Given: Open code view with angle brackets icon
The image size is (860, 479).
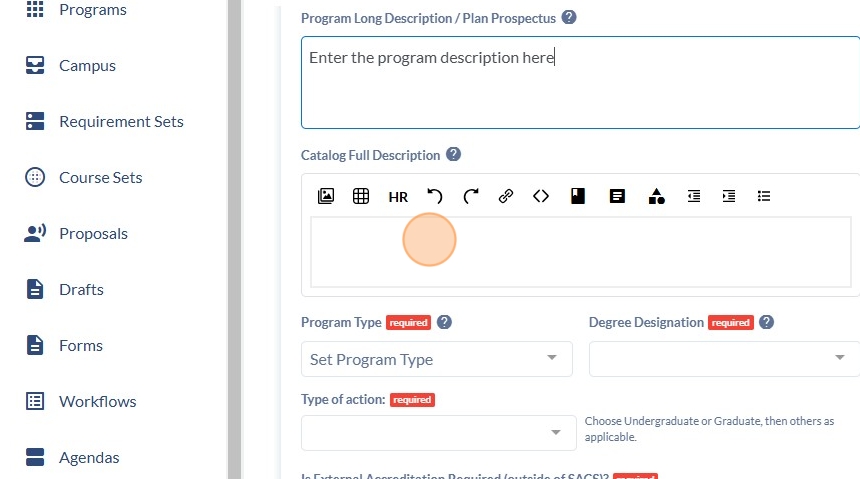Looking at the screenshot, I should tap(541, 196).
